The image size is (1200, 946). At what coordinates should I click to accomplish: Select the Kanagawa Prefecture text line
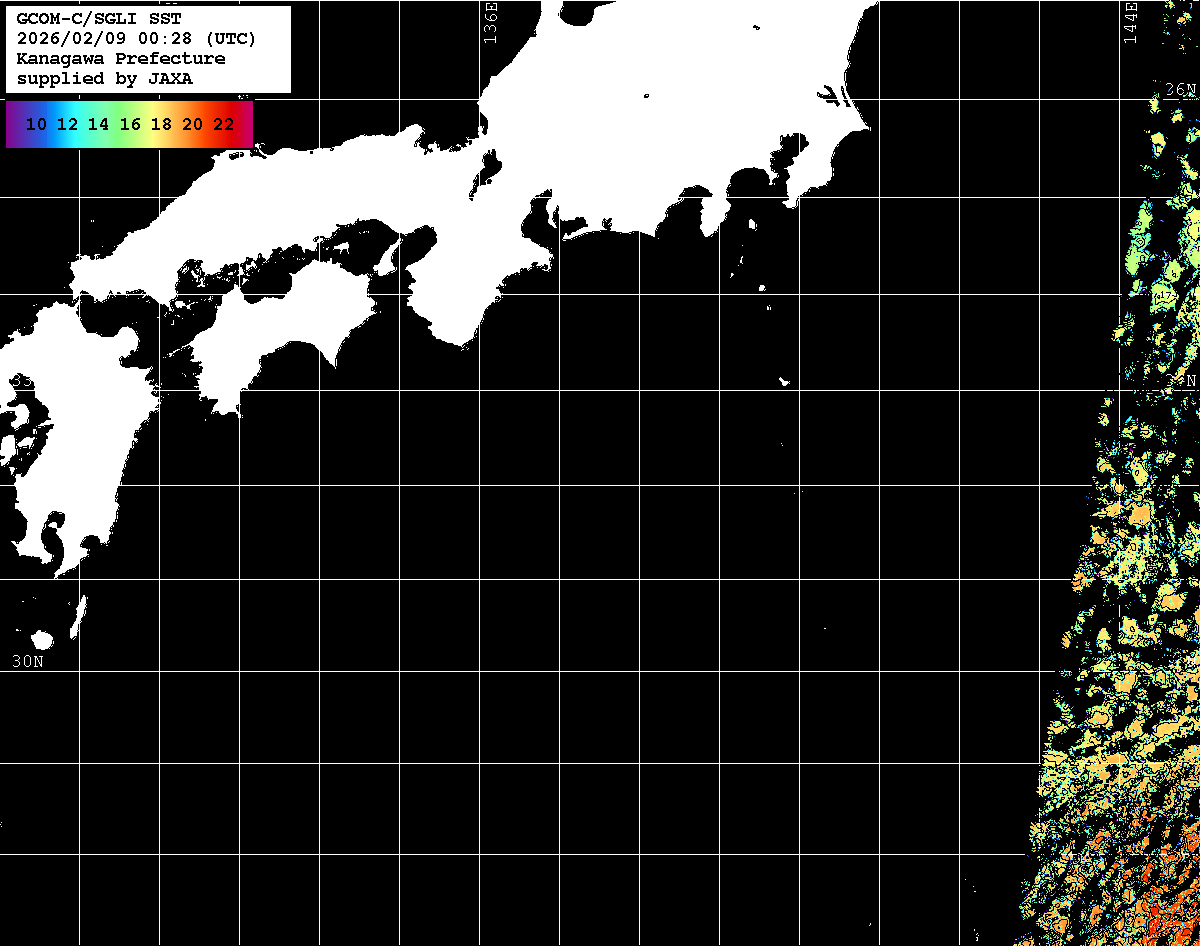tap(121, 59)
